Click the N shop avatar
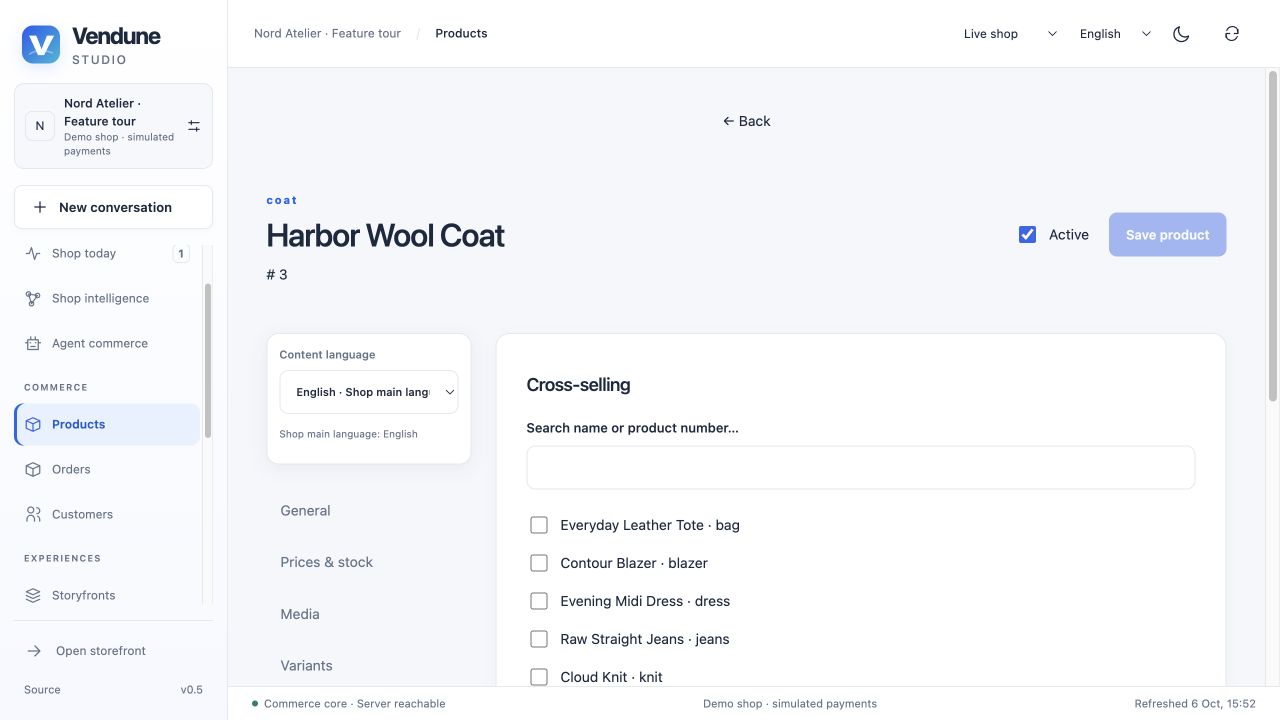This screenshot has width=1280, height=720. [40, 126]
